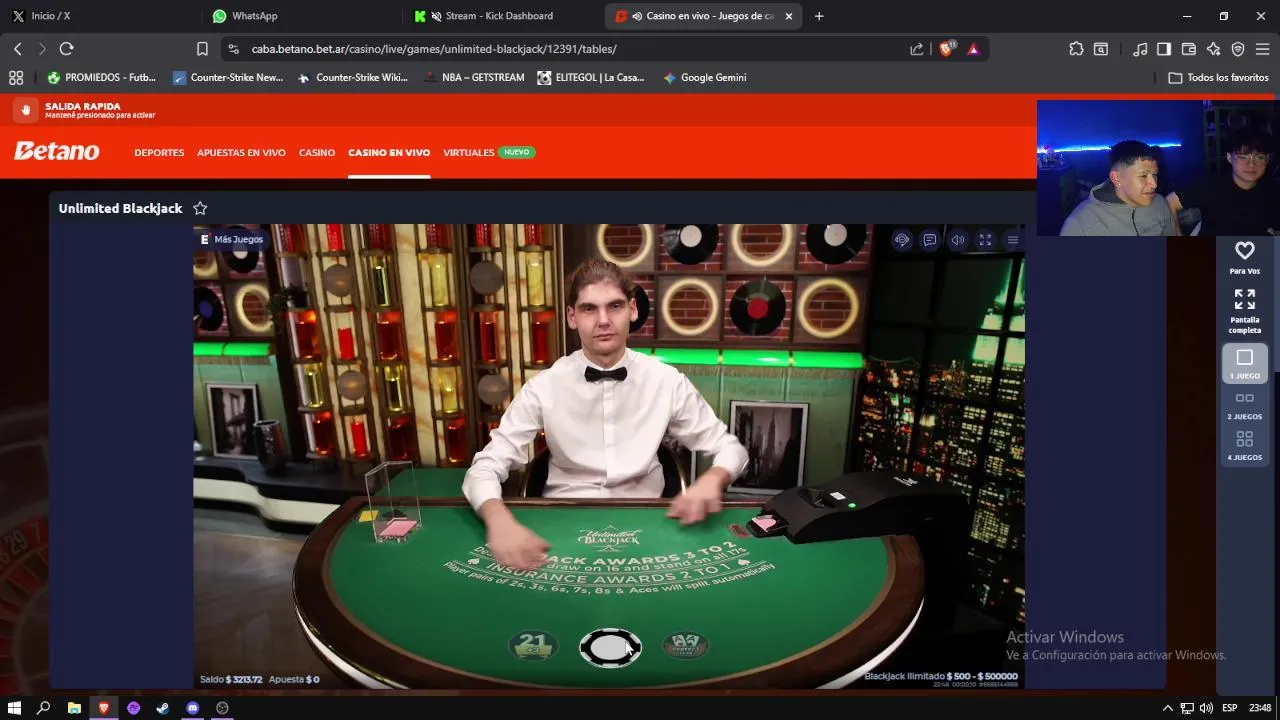
Task: Click the Perfect Pairs side bet spot
Action: point(686,646)
